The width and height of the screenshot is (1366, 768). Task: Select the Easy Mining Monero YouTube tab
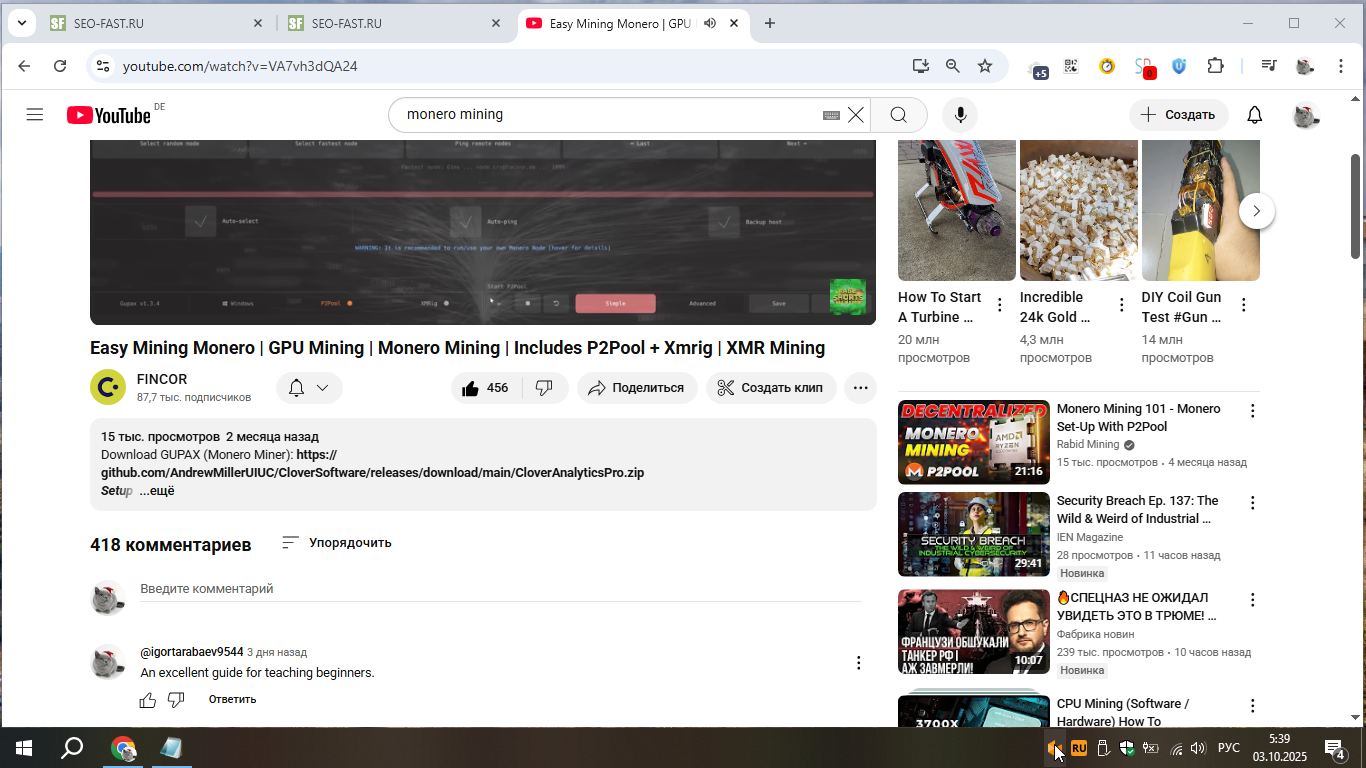(x=632, y=23)
